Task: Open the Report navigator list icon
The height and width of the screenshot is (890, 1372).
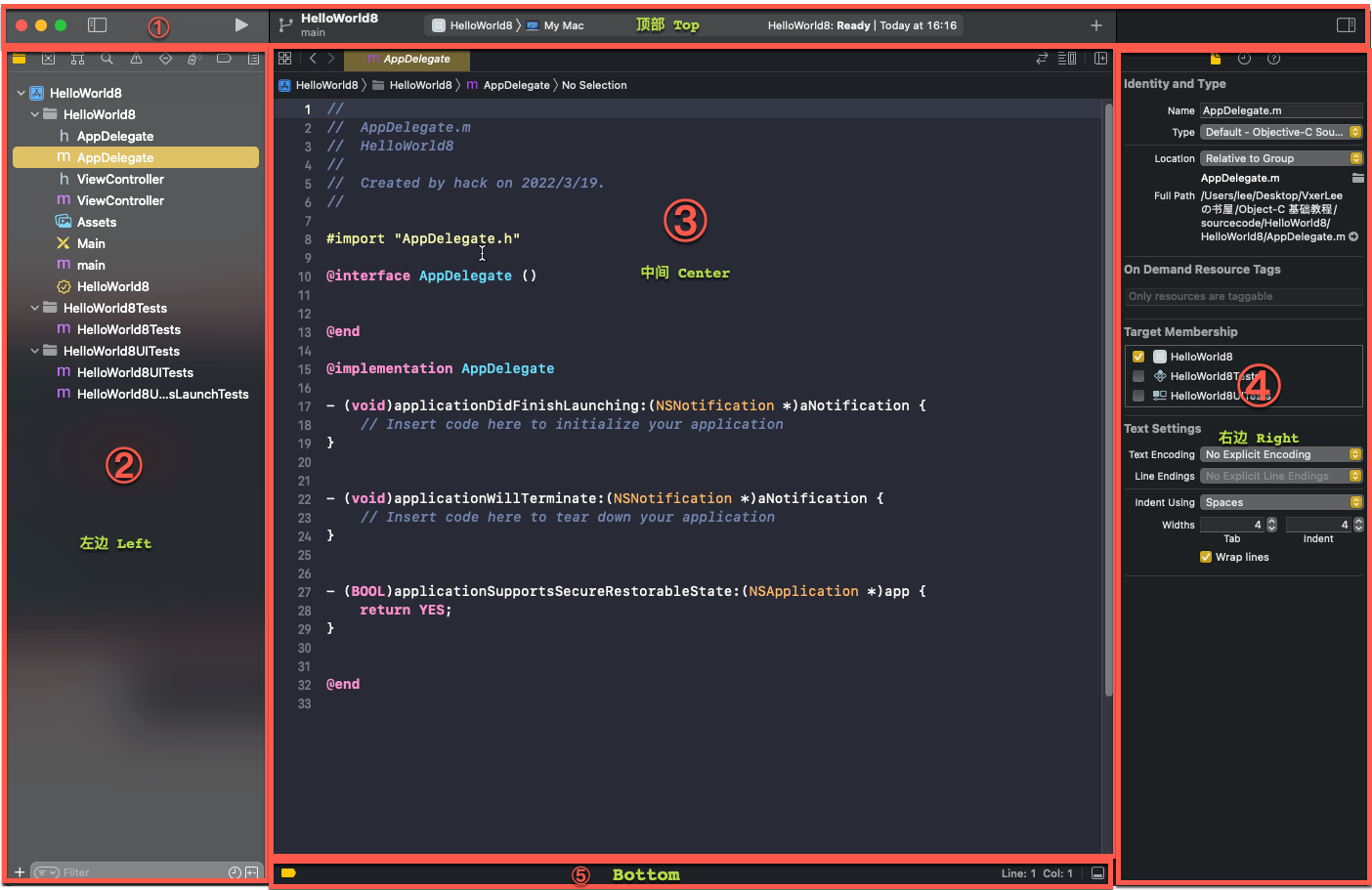Action: [x=253, y=59]
